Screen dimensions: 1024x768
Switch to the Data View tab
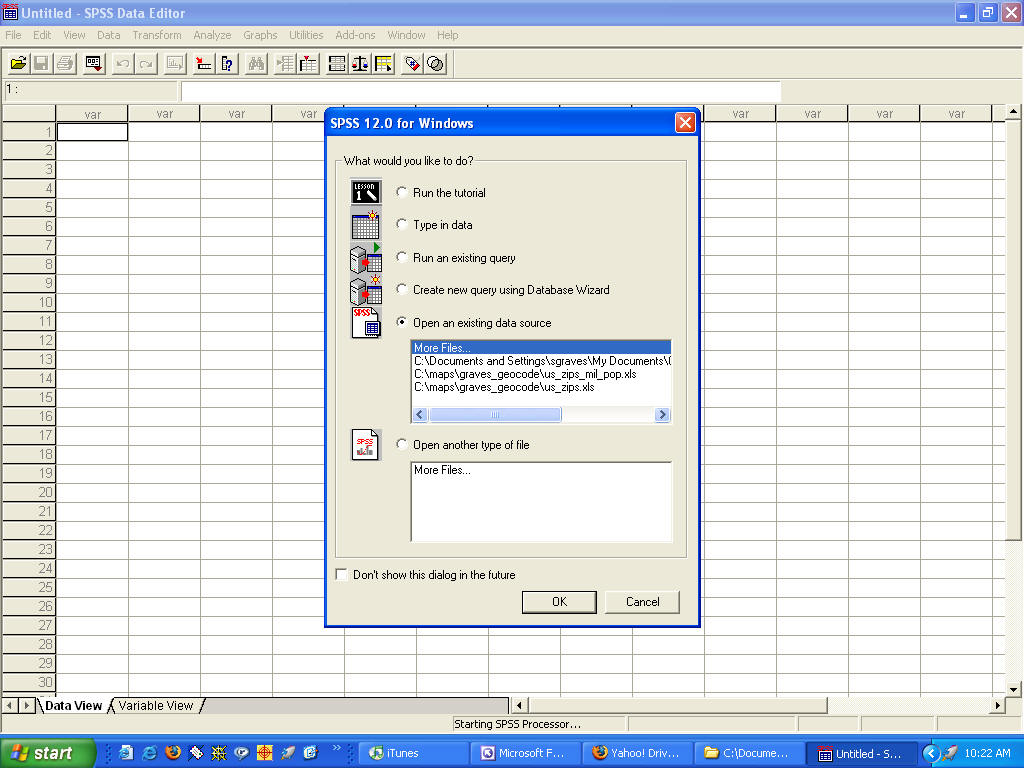pyautogui.click(x=73, y=705)
